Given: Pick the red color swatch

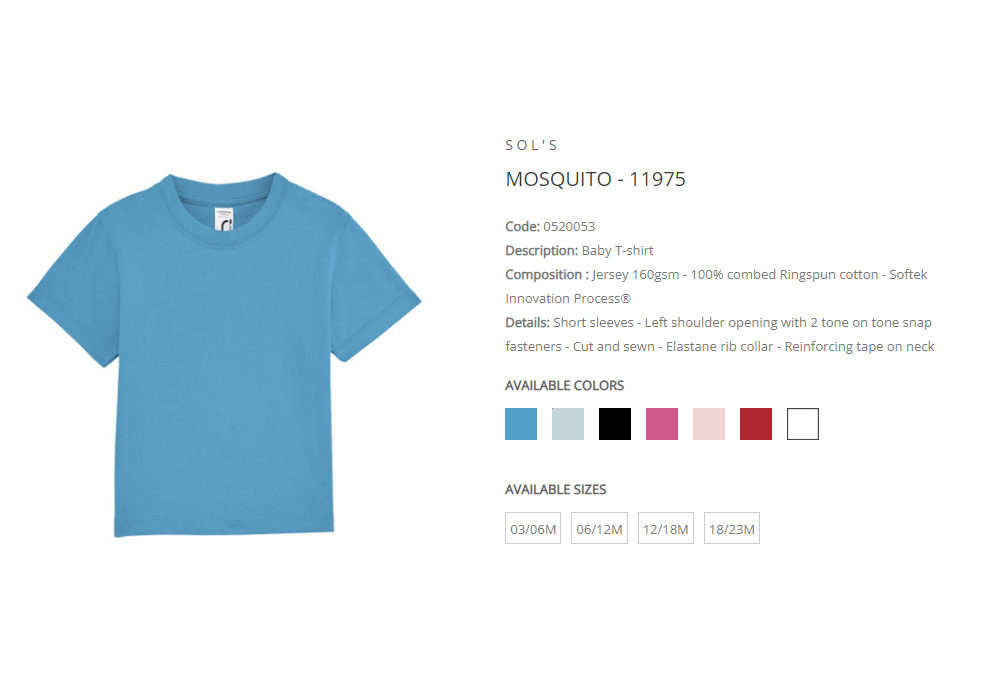Looking at the screenshot, I should (756, 424).
